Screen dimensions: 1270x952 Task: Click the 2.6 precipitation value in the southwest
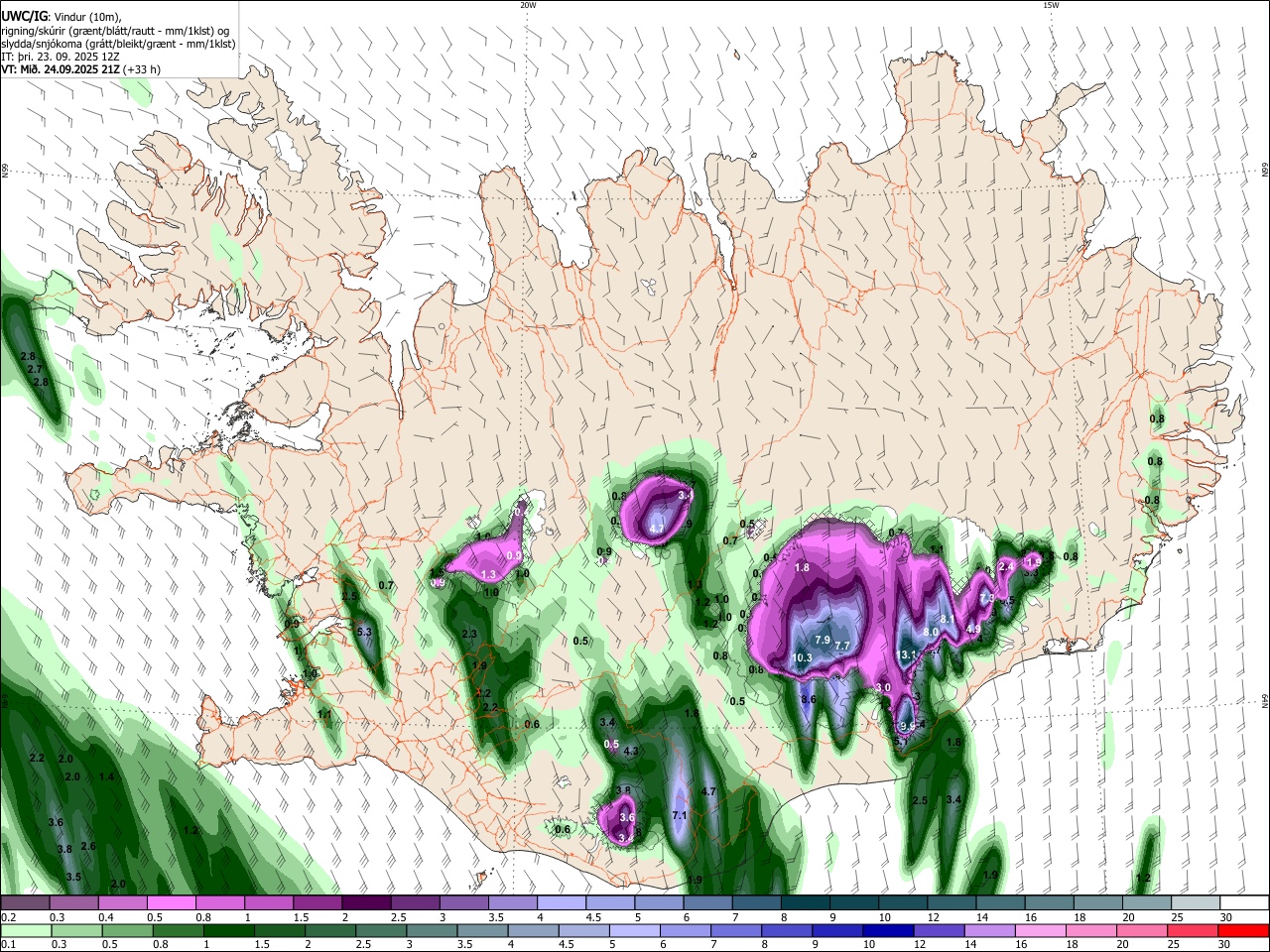click(88, 847)
